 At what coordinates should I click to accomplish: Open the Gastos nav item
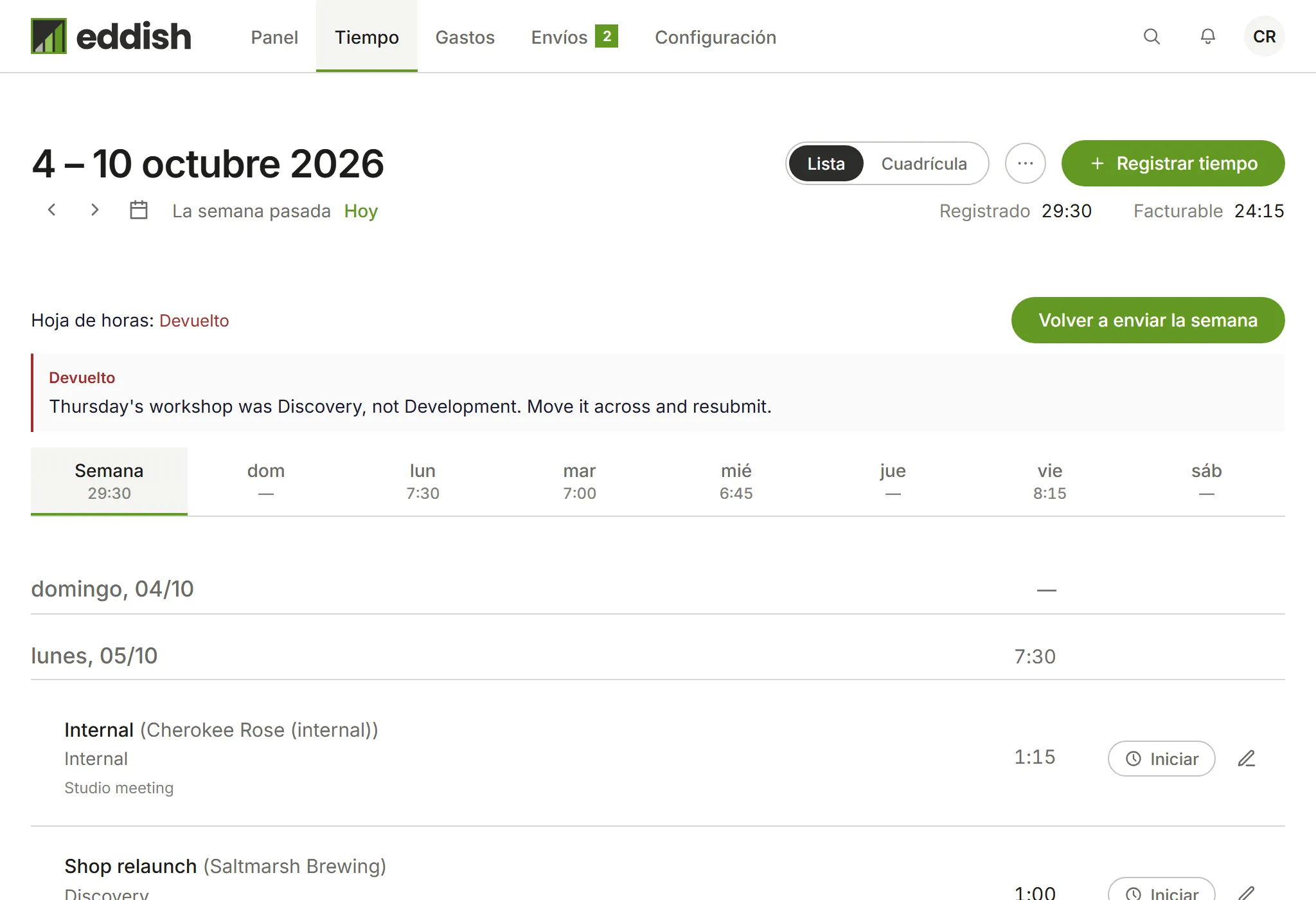tap(465, 37)
